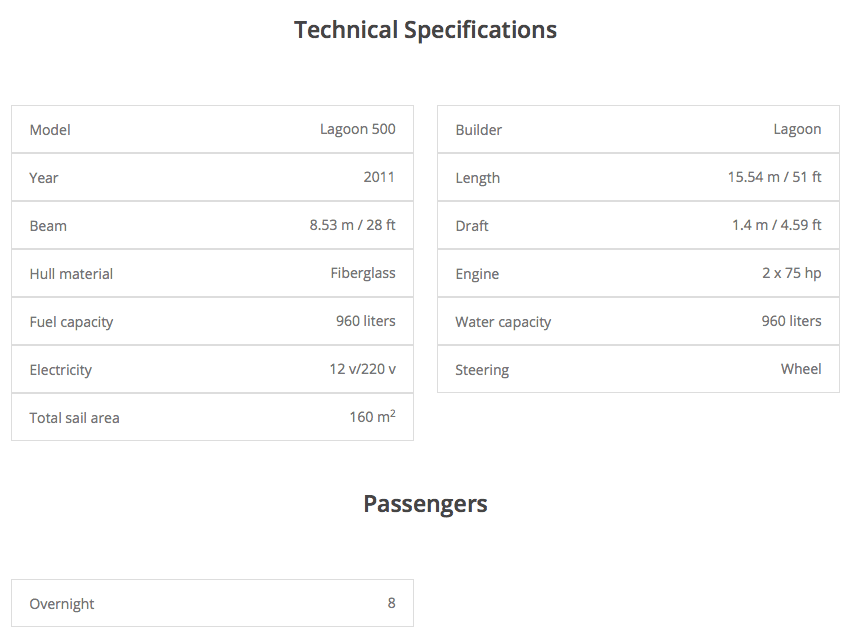Click the 160 m² sail area value
The width and height of the screenshot is (854, 640).
pos(372,417)
